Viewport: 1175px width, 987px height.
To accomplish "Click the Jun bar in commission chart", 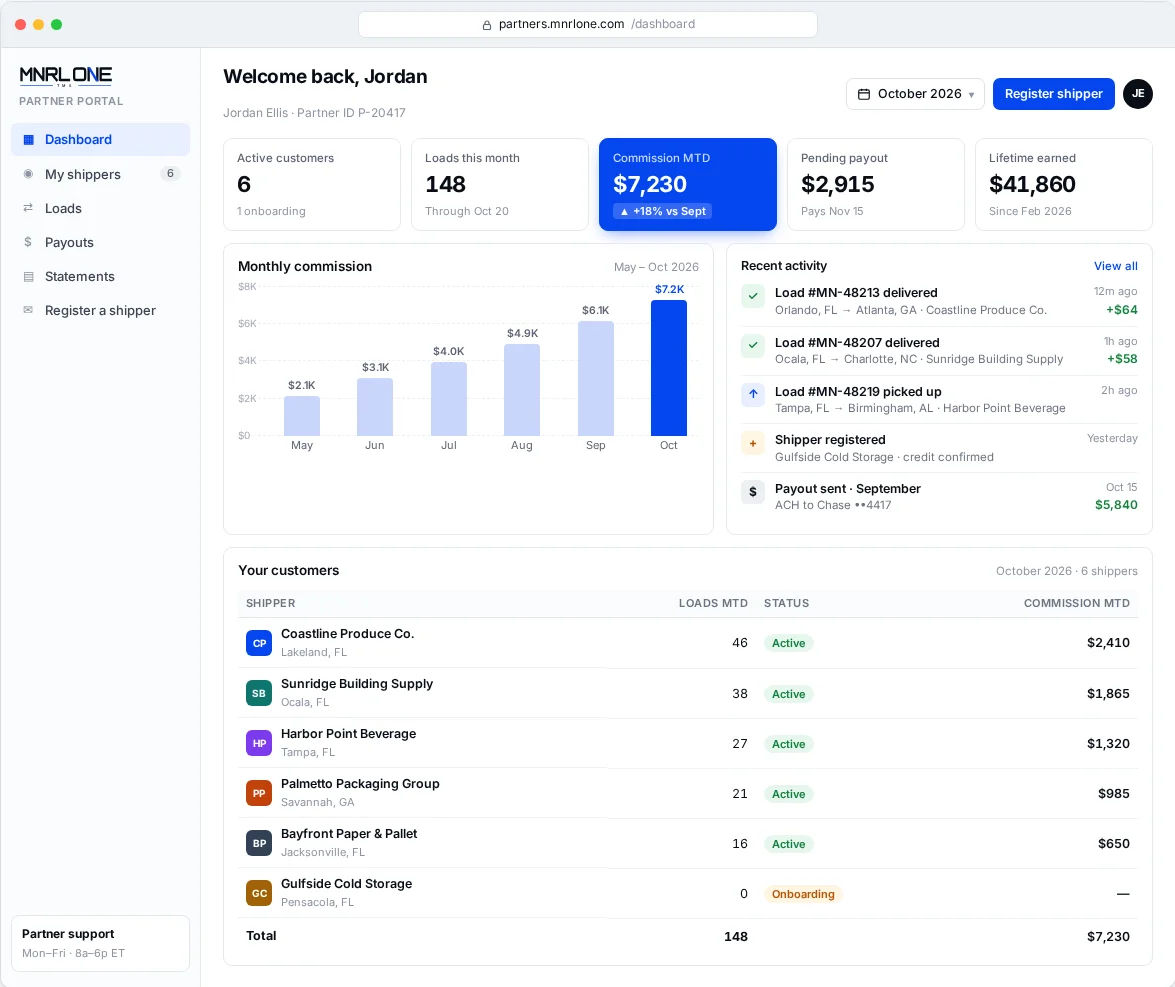I will (375, 407).
